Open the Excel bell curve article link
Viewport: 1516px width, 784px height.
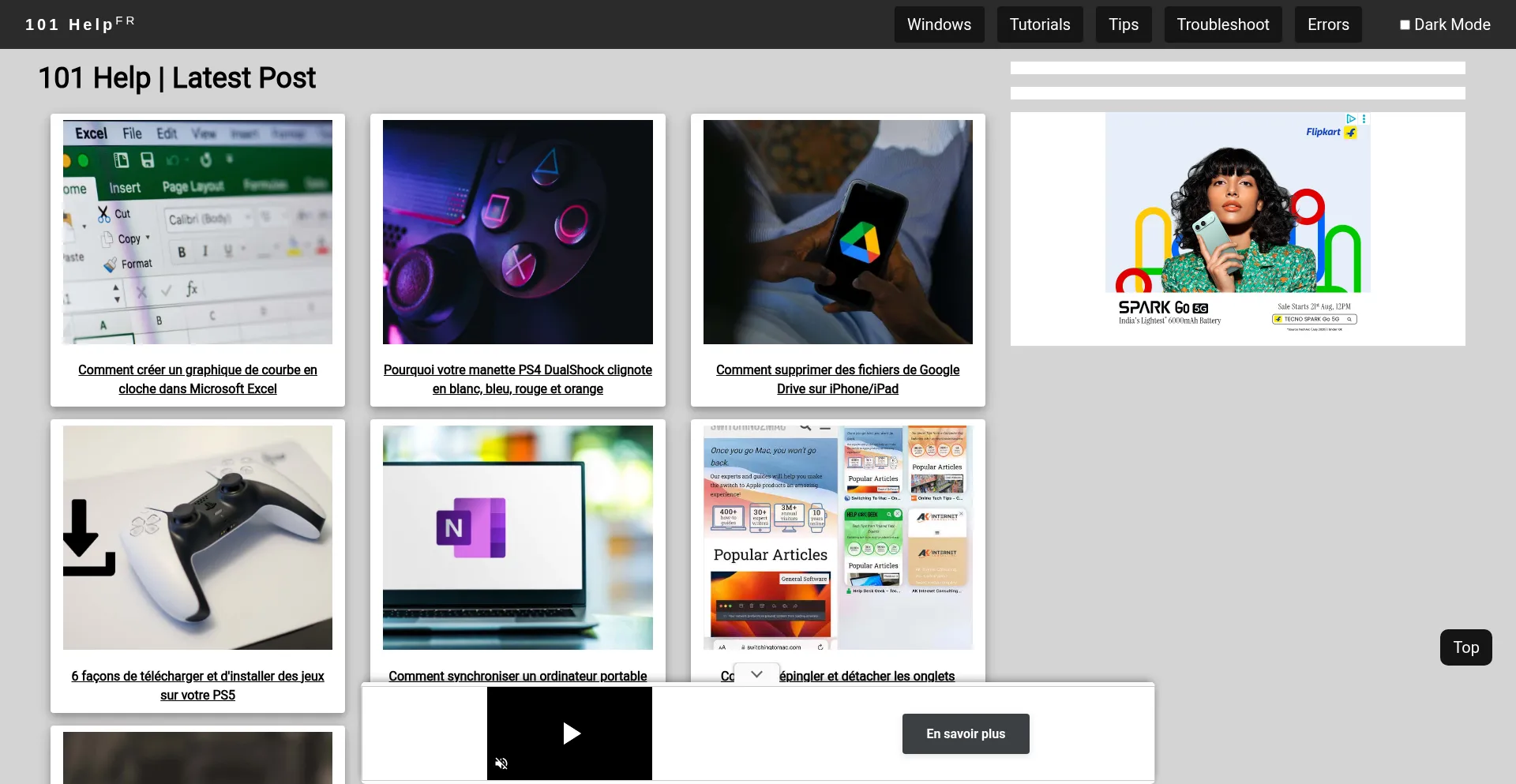click(197, 379)
